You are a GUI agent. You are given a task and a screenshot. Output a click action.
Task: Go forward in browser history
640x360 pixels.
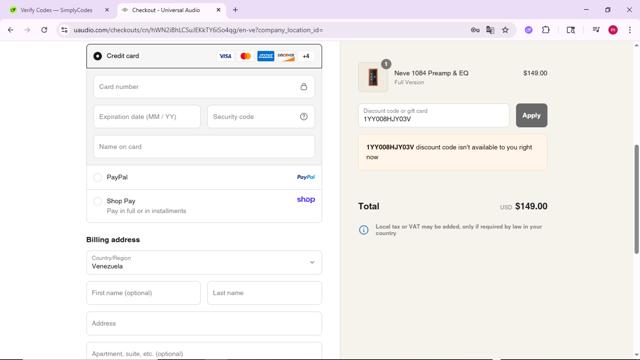tap(27, 30)
